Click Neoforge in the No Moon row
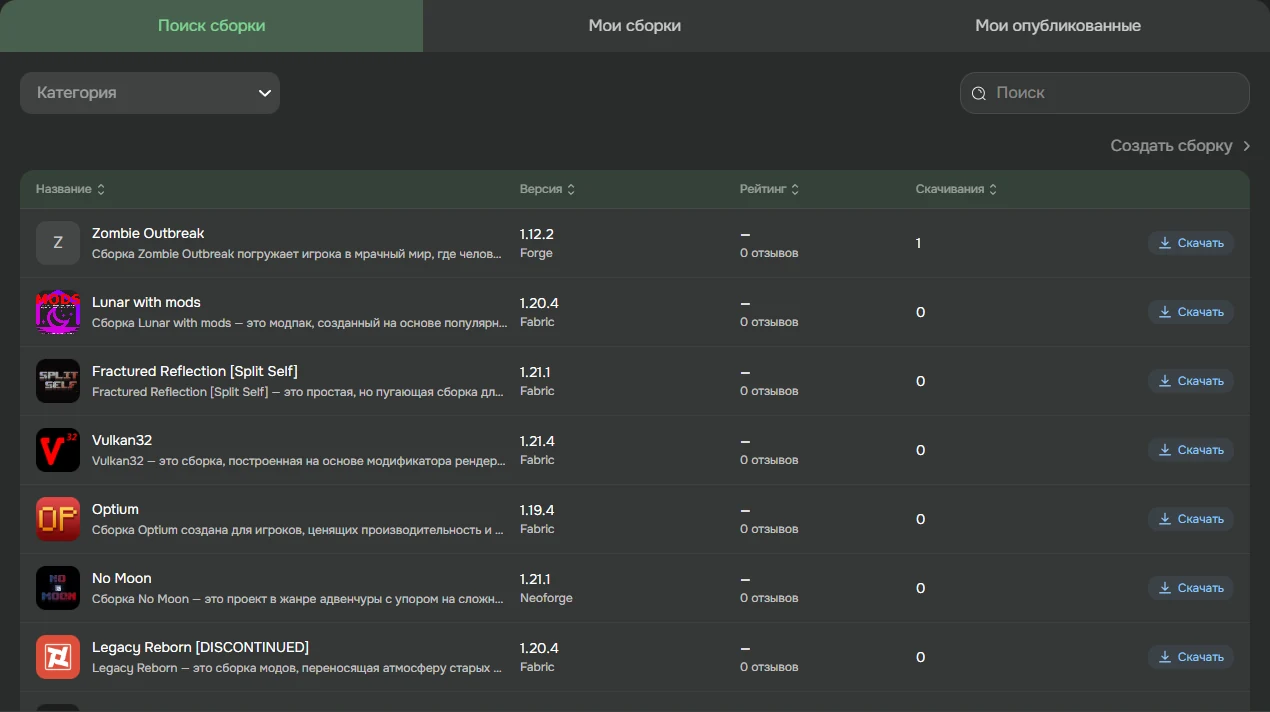Screen dimensions: 1270x712 coord(546,598)
